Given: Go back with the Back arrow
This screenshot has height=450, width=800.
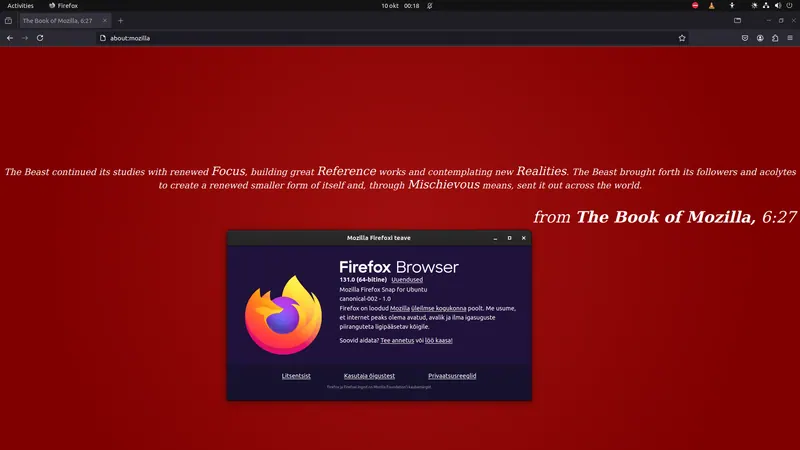Looking at the screenshot, I should (10, 38).
